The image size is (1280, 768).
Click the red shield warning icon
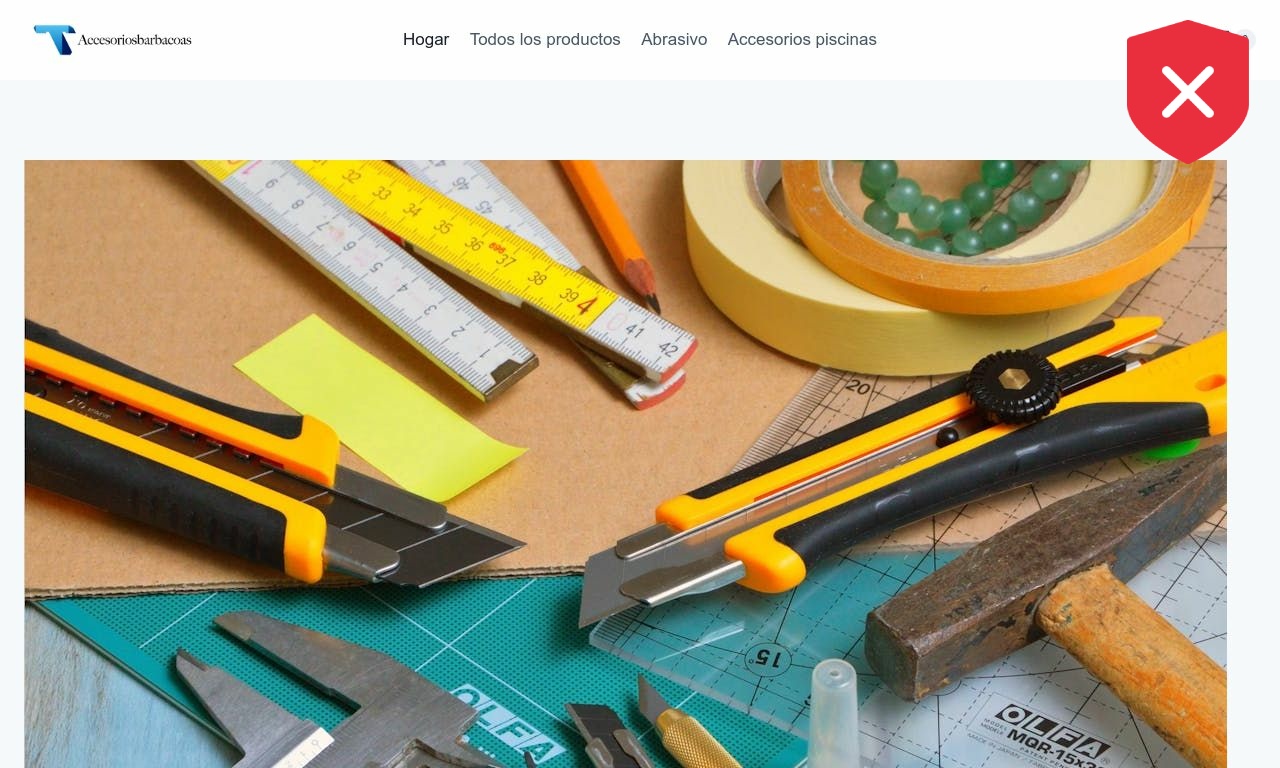coord(1187,91)
